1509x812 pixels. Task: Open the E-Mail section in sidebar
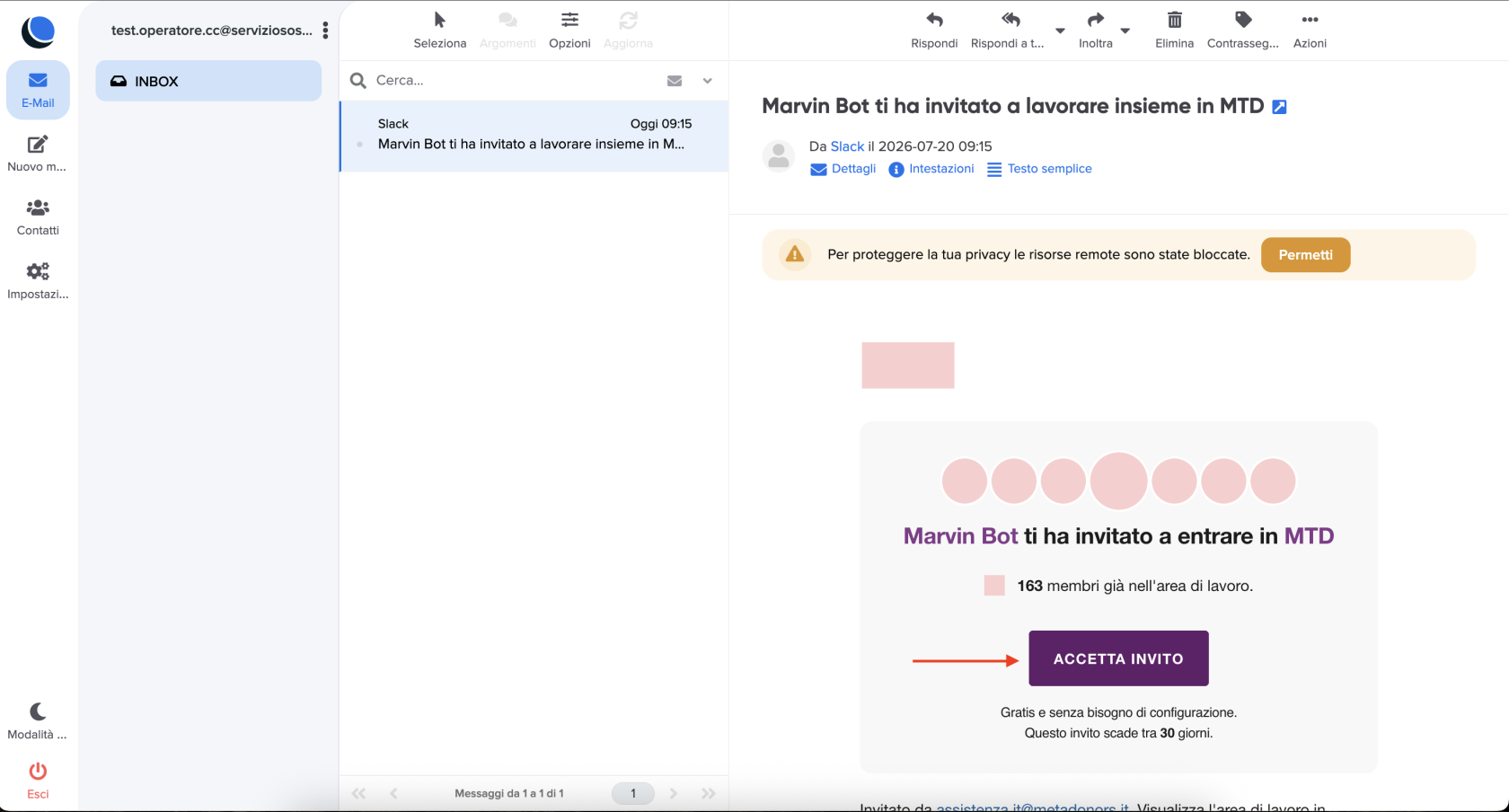click(38, 90)
